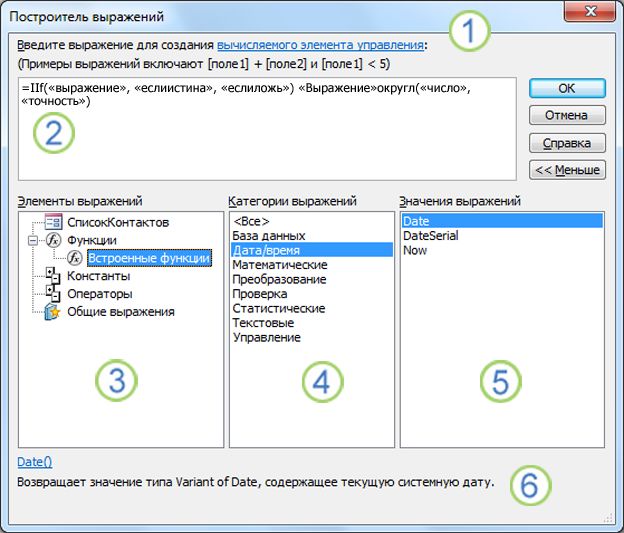The height and width of the screenshot is (533, 624).
Task: Select Статистические category
Action: click(x=312, y=308)
